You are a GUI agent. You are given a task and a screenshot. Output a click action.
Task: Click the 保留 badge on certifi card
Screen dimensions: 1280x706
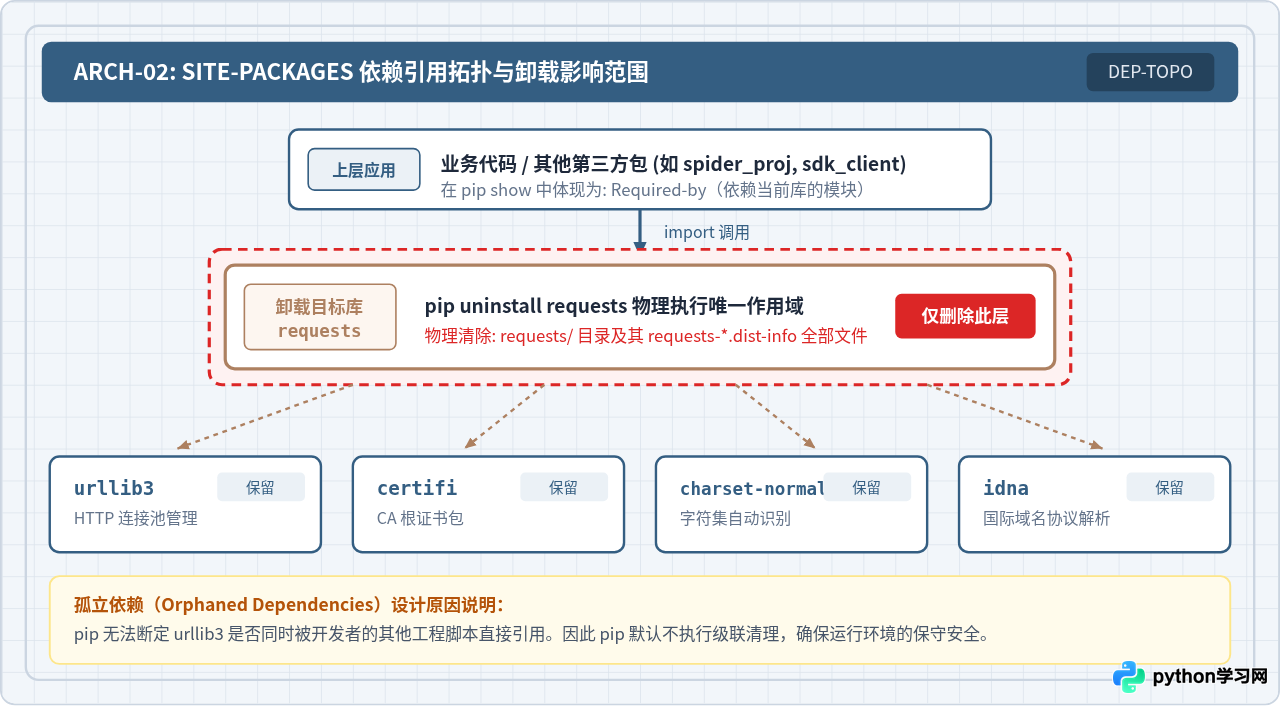click(564, 487)
